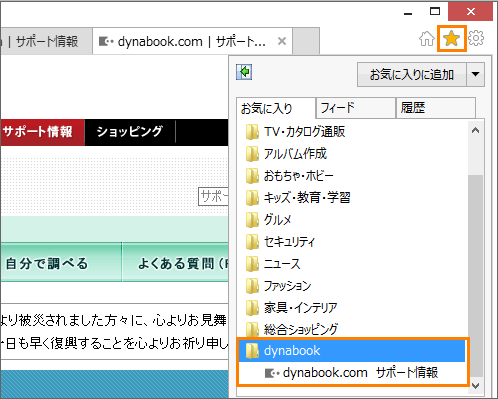Viewport: 498px width, 399px height.
Task: Open a new blank browser tab
Action: pos(306,41)
